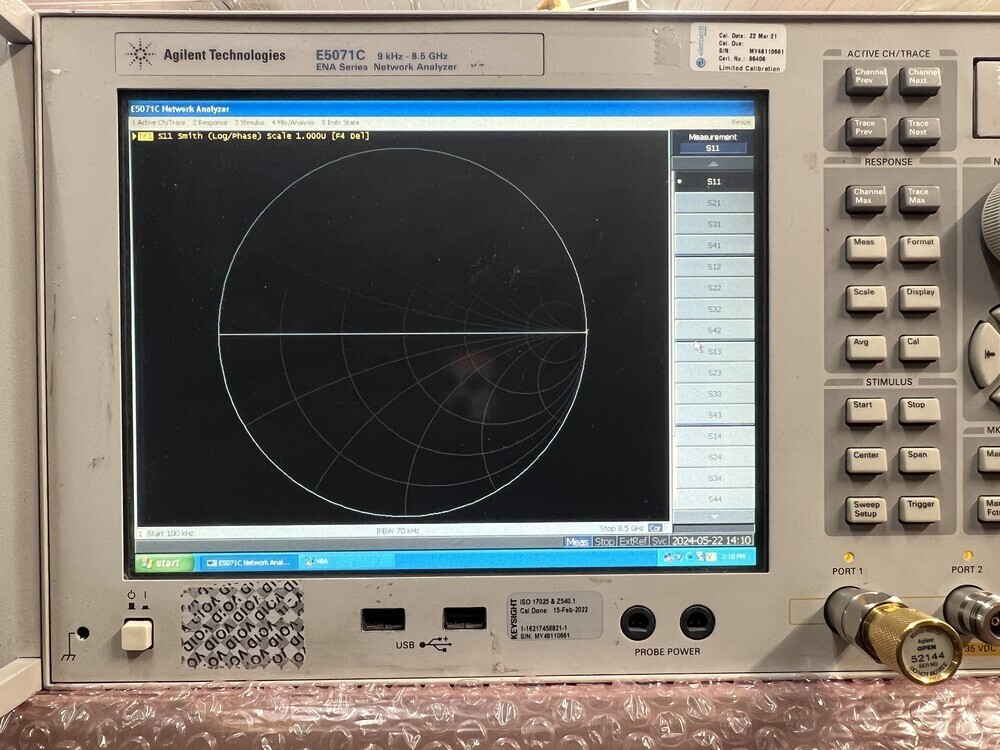The height and width of the screenshot is (750, 1000).
Task: Choose the S33 softkey
Action: click(714, 393)
